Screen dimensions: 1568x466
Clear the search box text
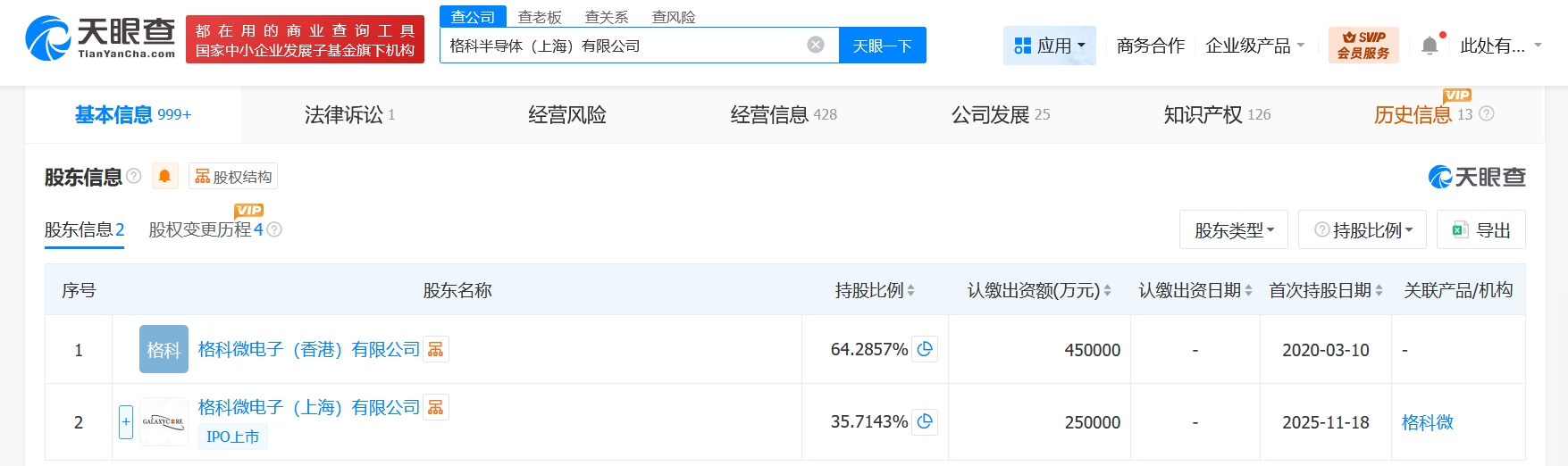(x=815, y=45)
